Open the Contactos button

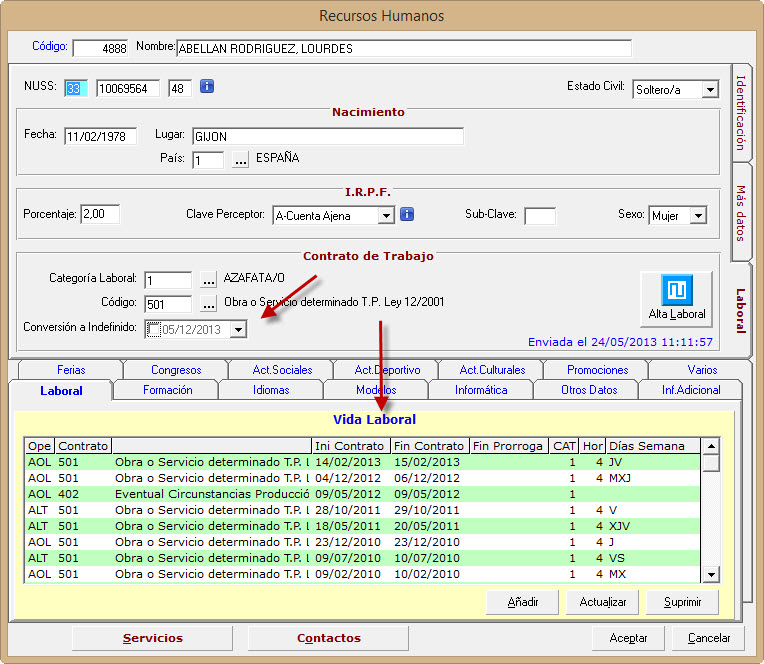coord(328,638)
